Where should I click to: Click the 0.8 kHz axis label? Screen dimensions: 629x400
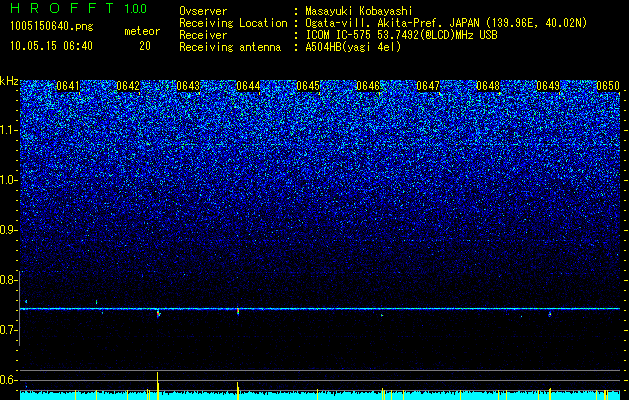pyautogui.click(x=8, y=280)
